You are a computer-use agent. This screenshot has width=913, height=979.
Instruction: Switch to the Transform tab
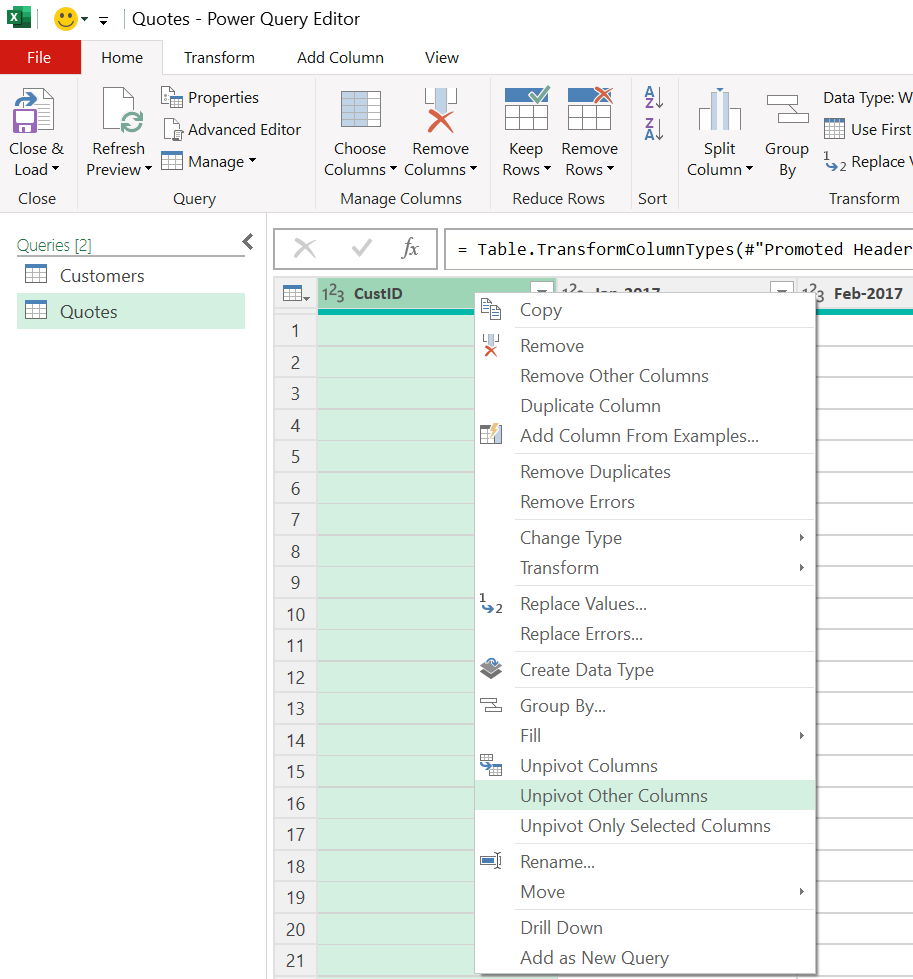(219, 57)
